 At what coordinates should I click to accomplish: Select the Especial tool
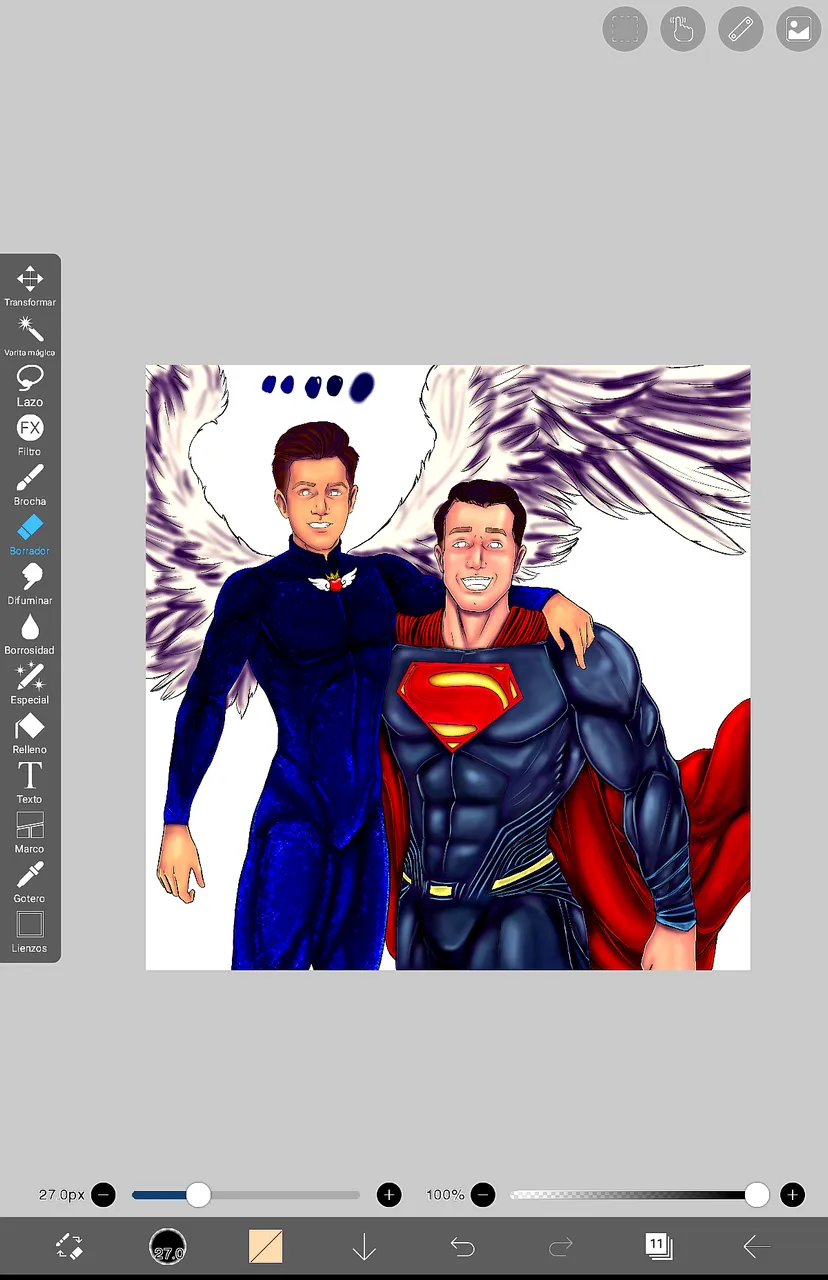coord(30,683)
